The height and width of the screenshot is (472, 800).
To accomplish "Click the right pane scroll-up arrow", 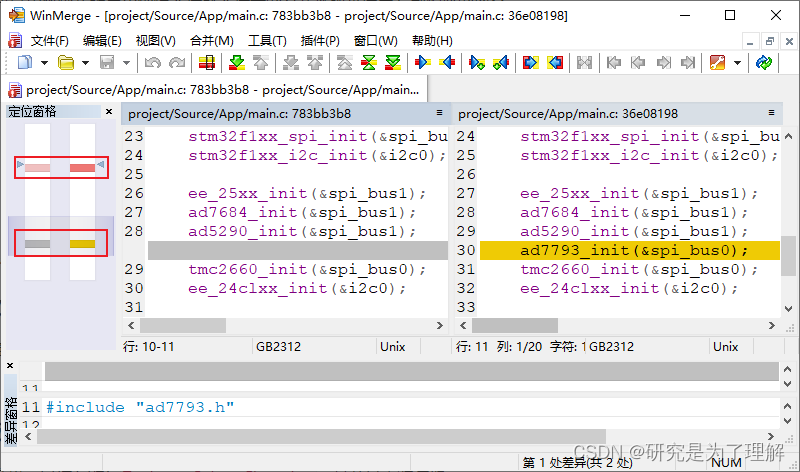I will pyautogui.click(x=789, y=136).
